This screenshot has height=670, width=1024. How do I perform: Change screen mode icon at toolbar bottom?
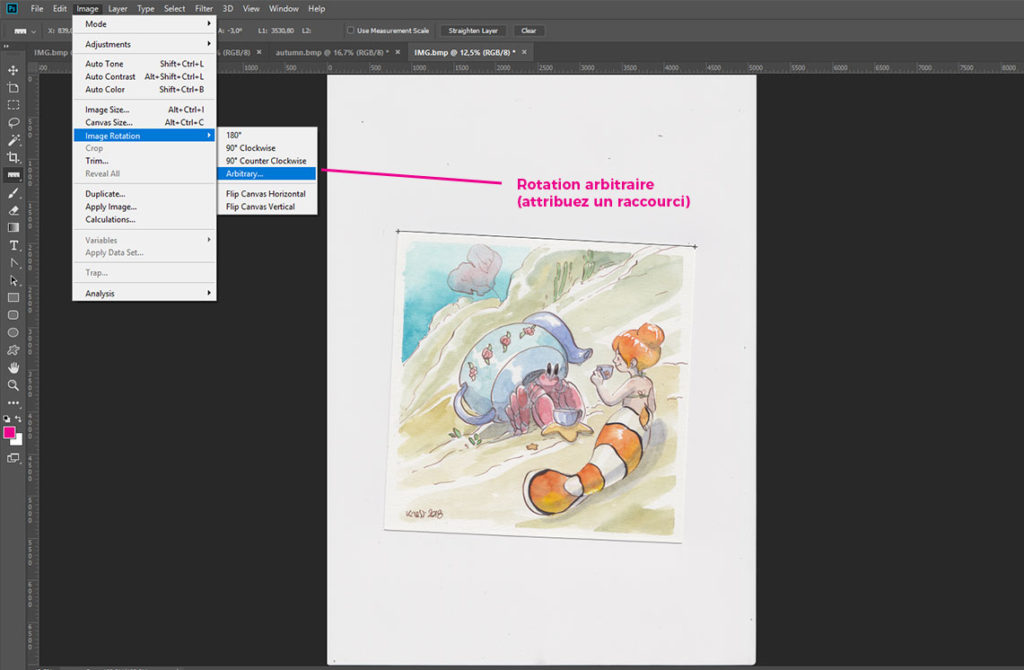(13, 458)
